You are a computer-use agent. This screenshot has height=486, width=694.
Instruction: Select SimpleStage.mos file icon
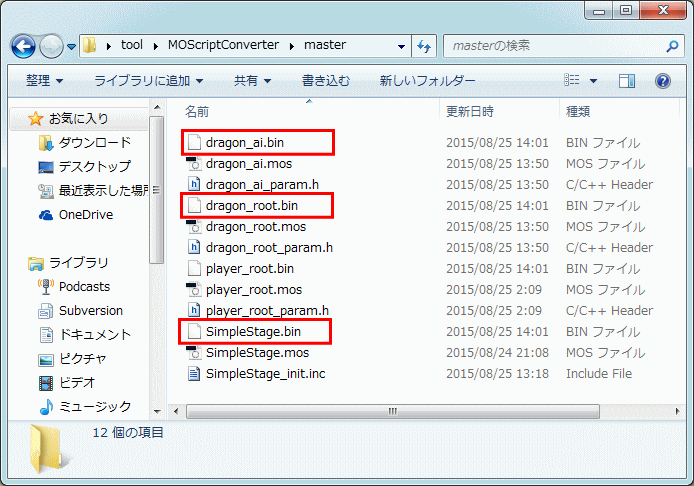(194, 352)
